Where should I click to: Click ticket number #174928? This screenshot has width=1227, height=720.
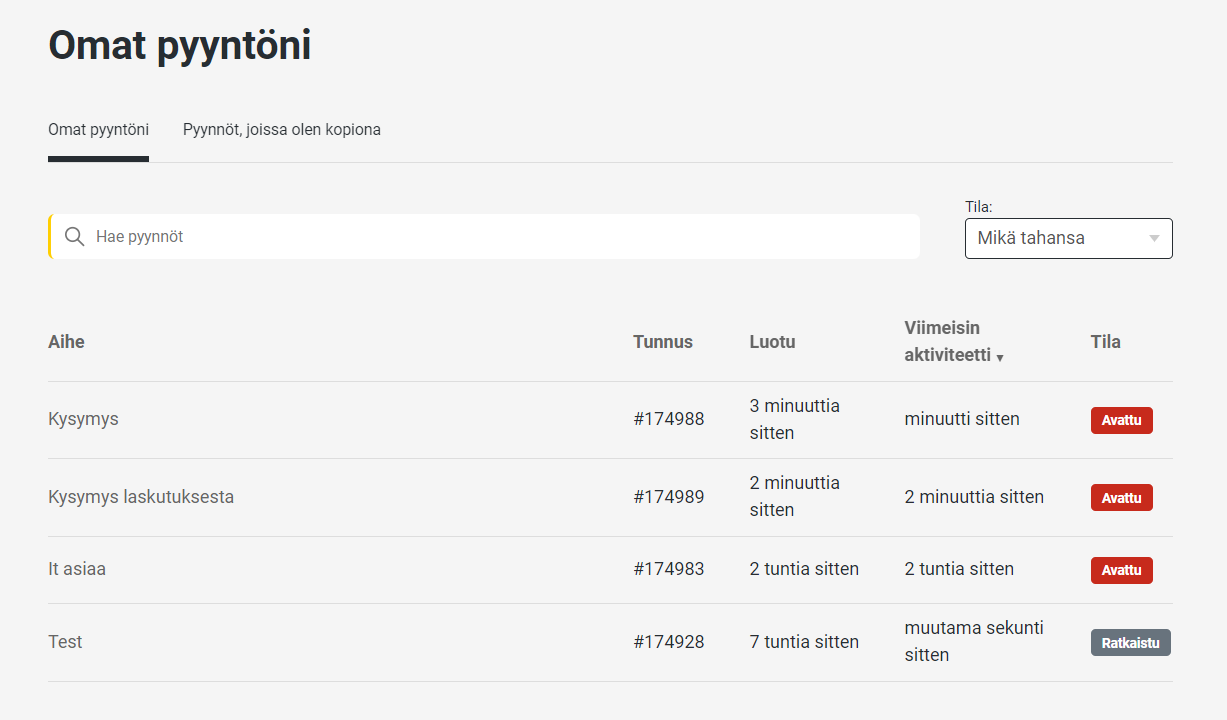pos(668,642)
